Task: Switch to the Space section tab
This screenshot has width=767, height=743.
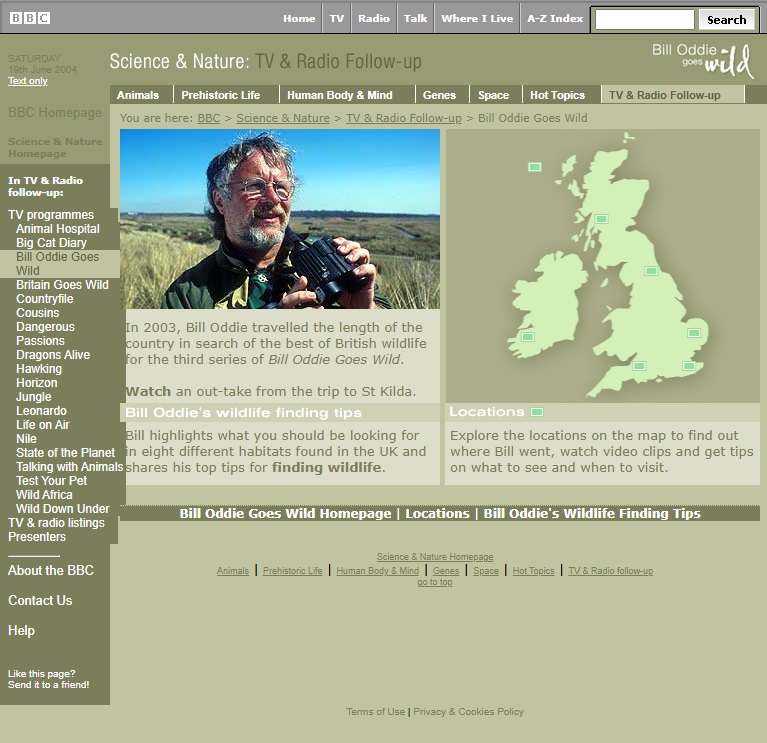Action: click(x=493, y=95)
